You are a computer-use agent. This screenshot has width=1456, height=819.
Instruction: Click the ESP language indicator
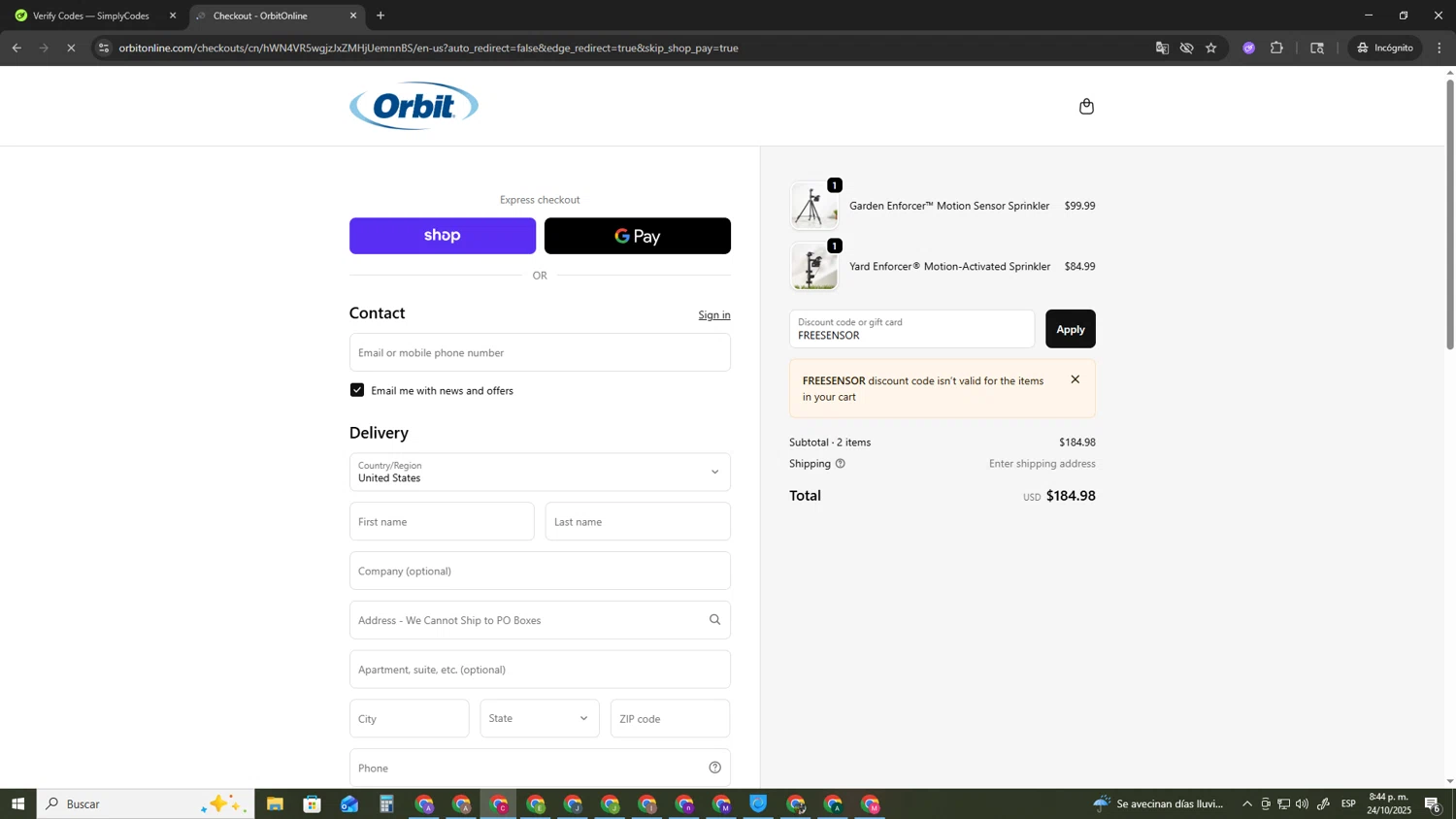tap(1349, 803)
